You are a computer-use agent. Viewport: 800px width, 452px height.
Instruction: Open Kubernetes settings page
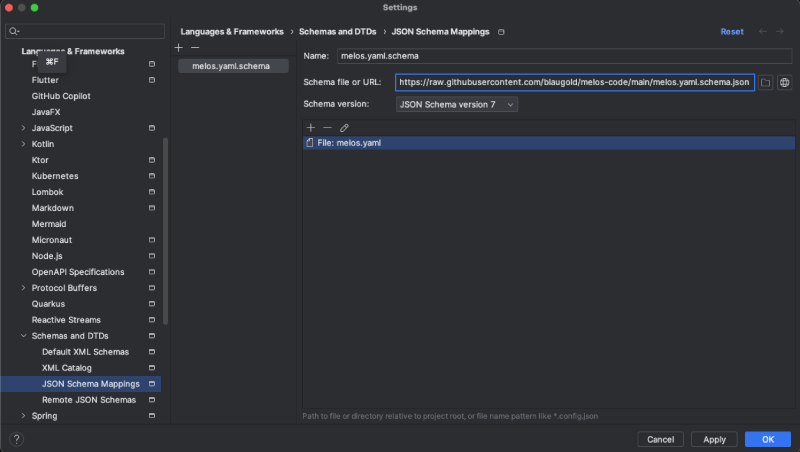55,176
